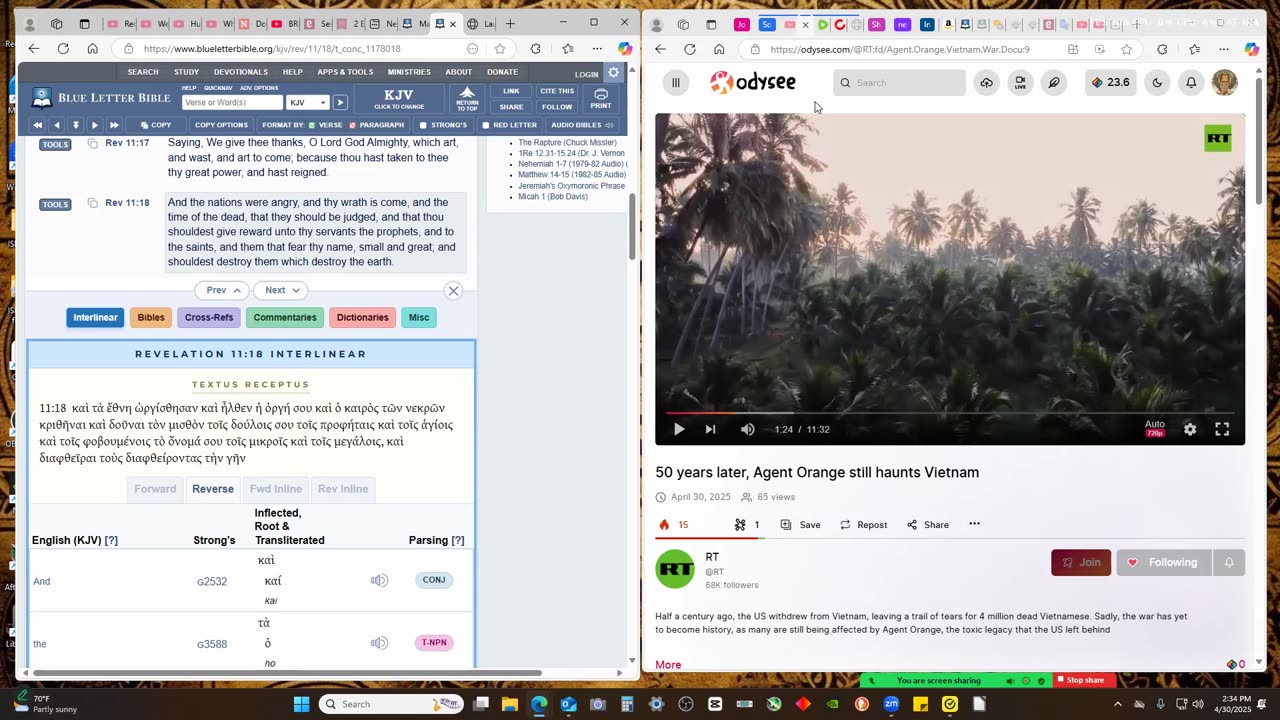The image size is (1280, 720).
Task: Close the interlinear panel with the X
Action: point(453,291)
